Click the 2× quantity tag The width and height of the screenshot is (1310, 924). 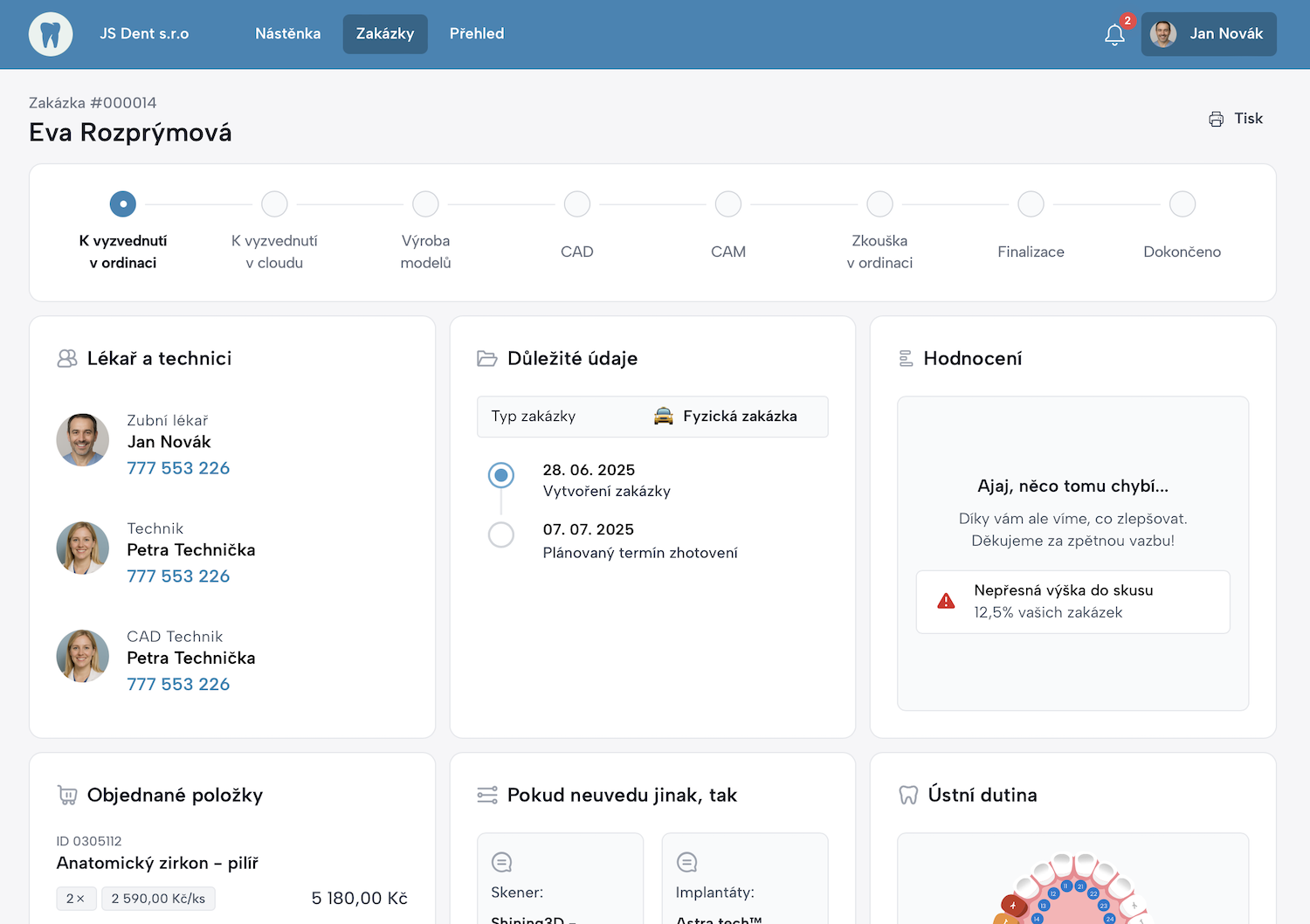pyautogui.click(x=76, y=899)
